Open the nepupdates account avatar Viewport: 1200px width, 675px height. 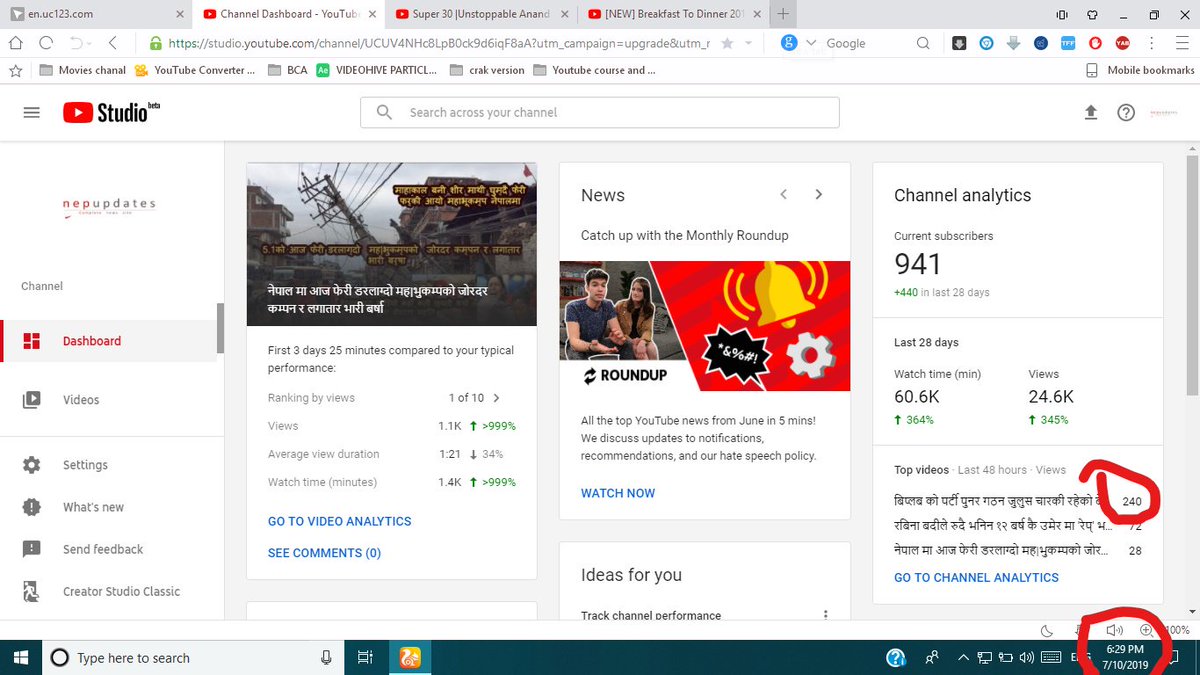(1163, 113)
